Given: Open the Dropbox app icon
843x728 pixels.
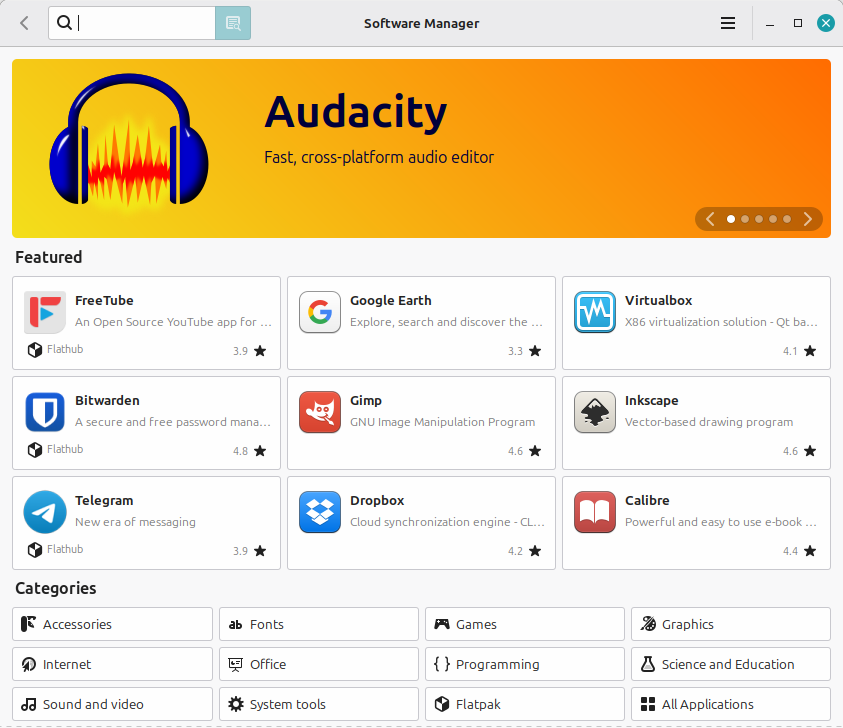Looking at the screenshot, I should coord(320,512).
